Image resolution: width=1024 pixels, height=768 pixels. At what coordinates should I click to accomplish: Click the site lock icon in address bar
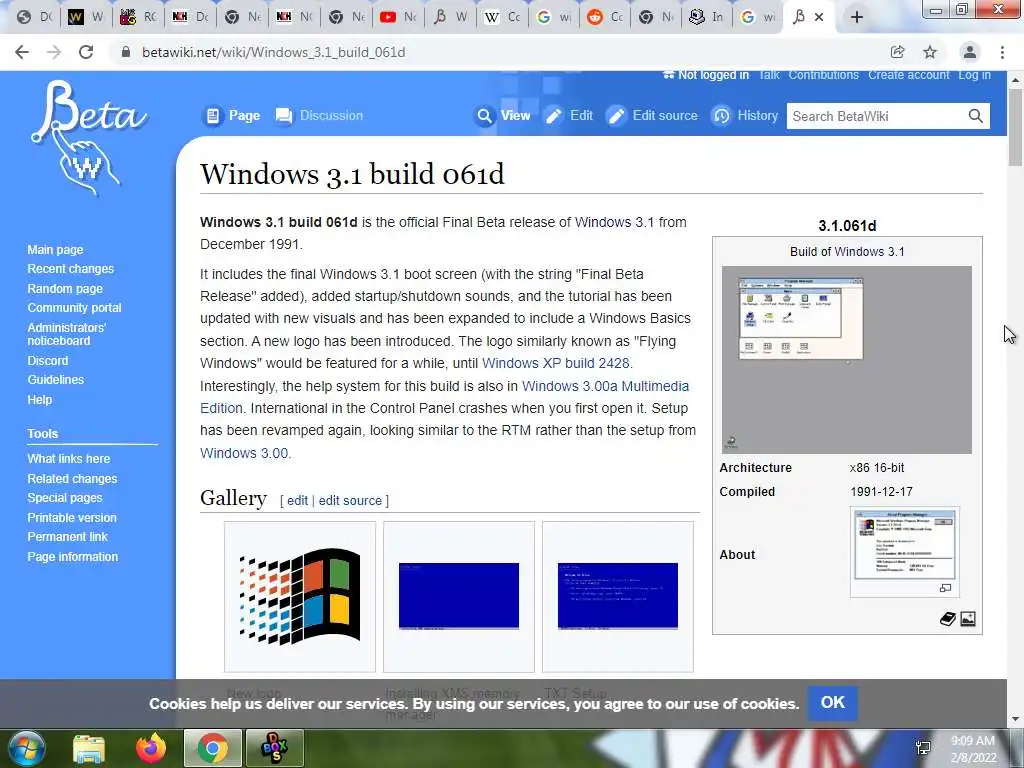coord(126,52)
